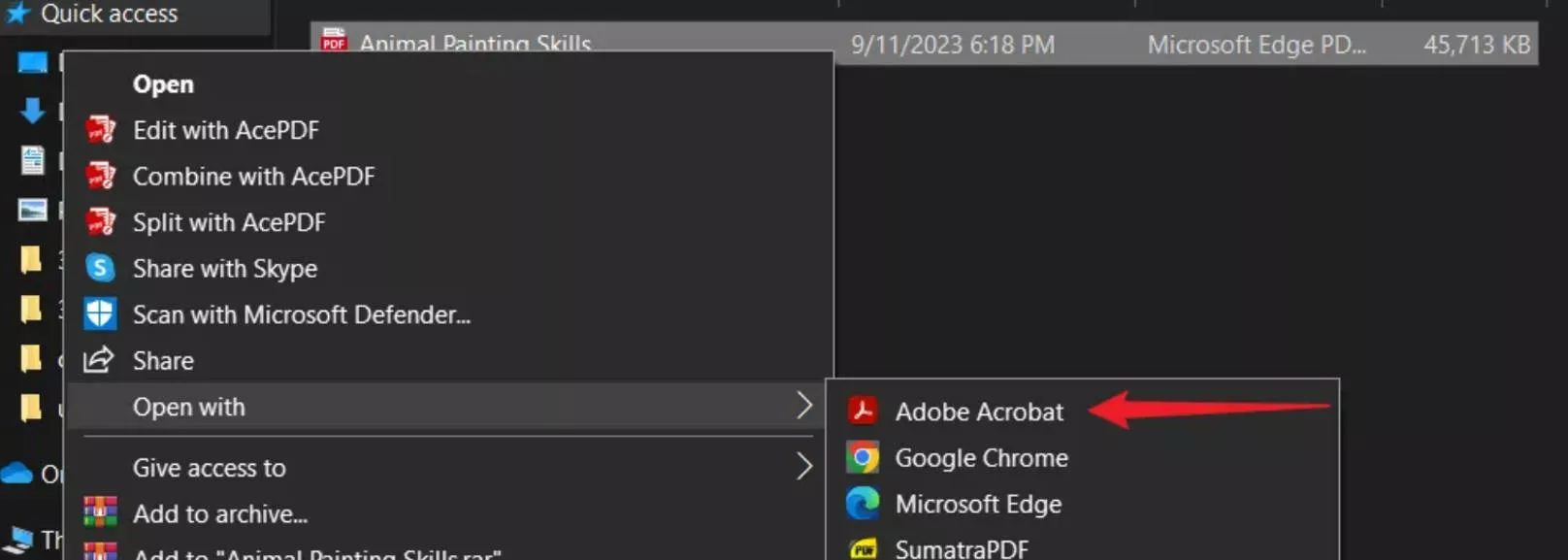
Task: Click the Microsoft Edge icon in the submenu
Action: (x=864, y=504)
